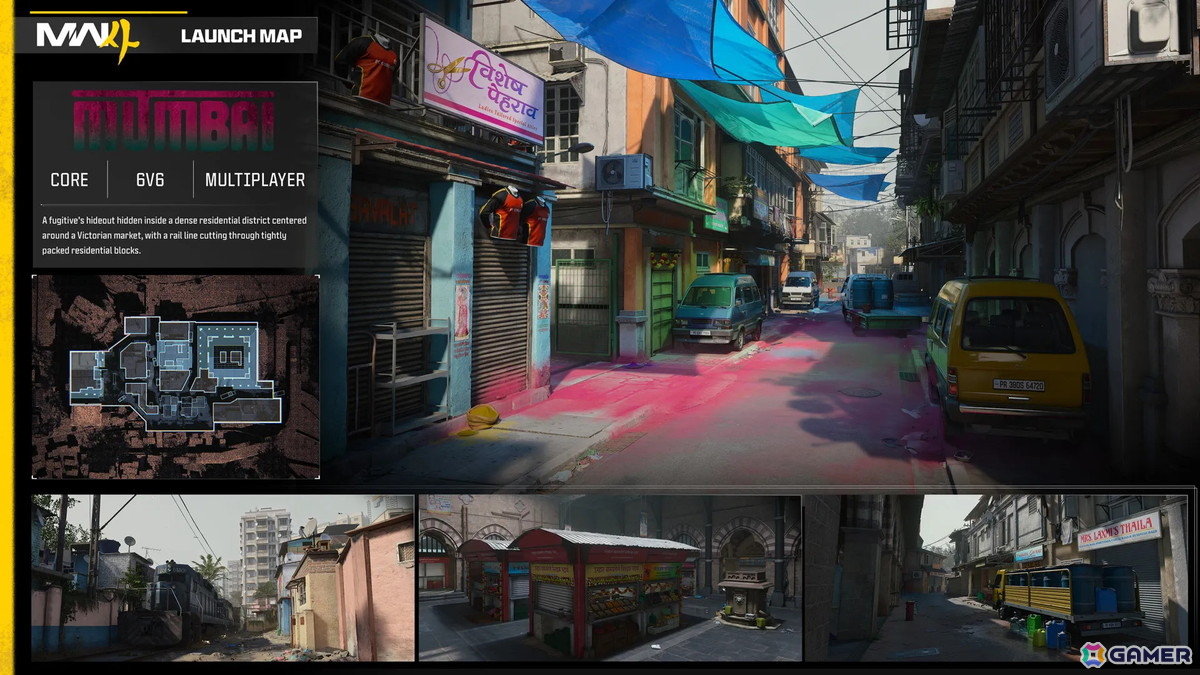
Task: Open the street truck with blue barrels thumbnail
Action: pos(997,578)
